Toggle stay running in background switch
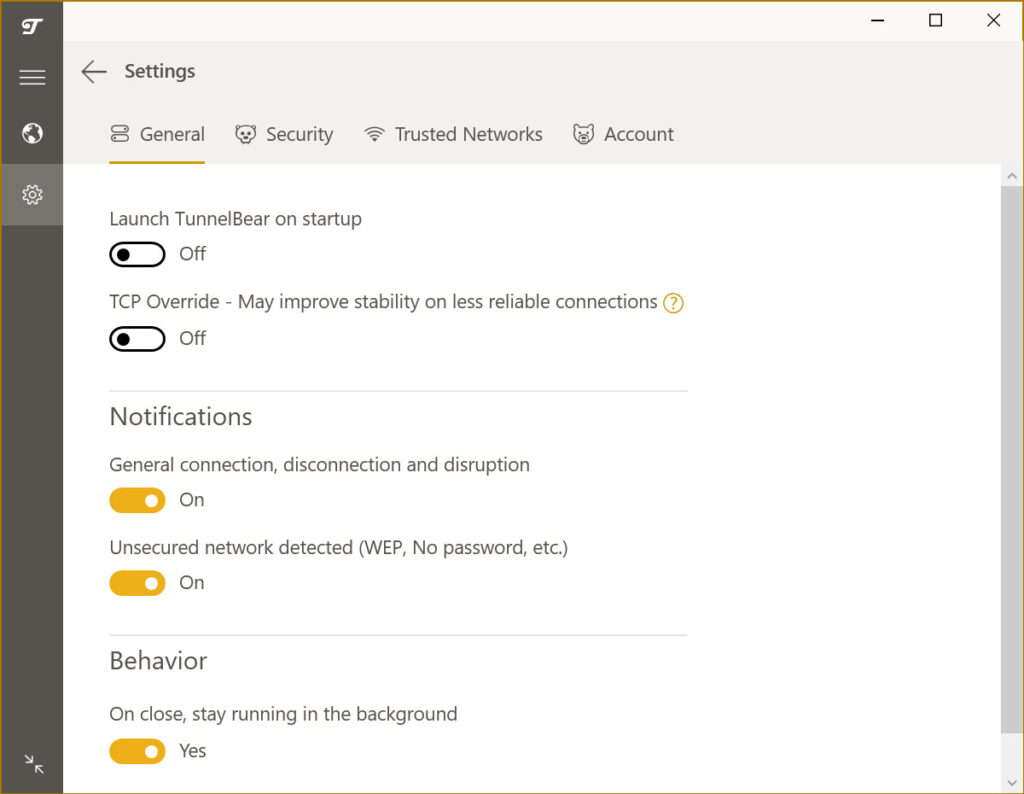This screenshot has height=794, width=1024. (x=137, y=752)
